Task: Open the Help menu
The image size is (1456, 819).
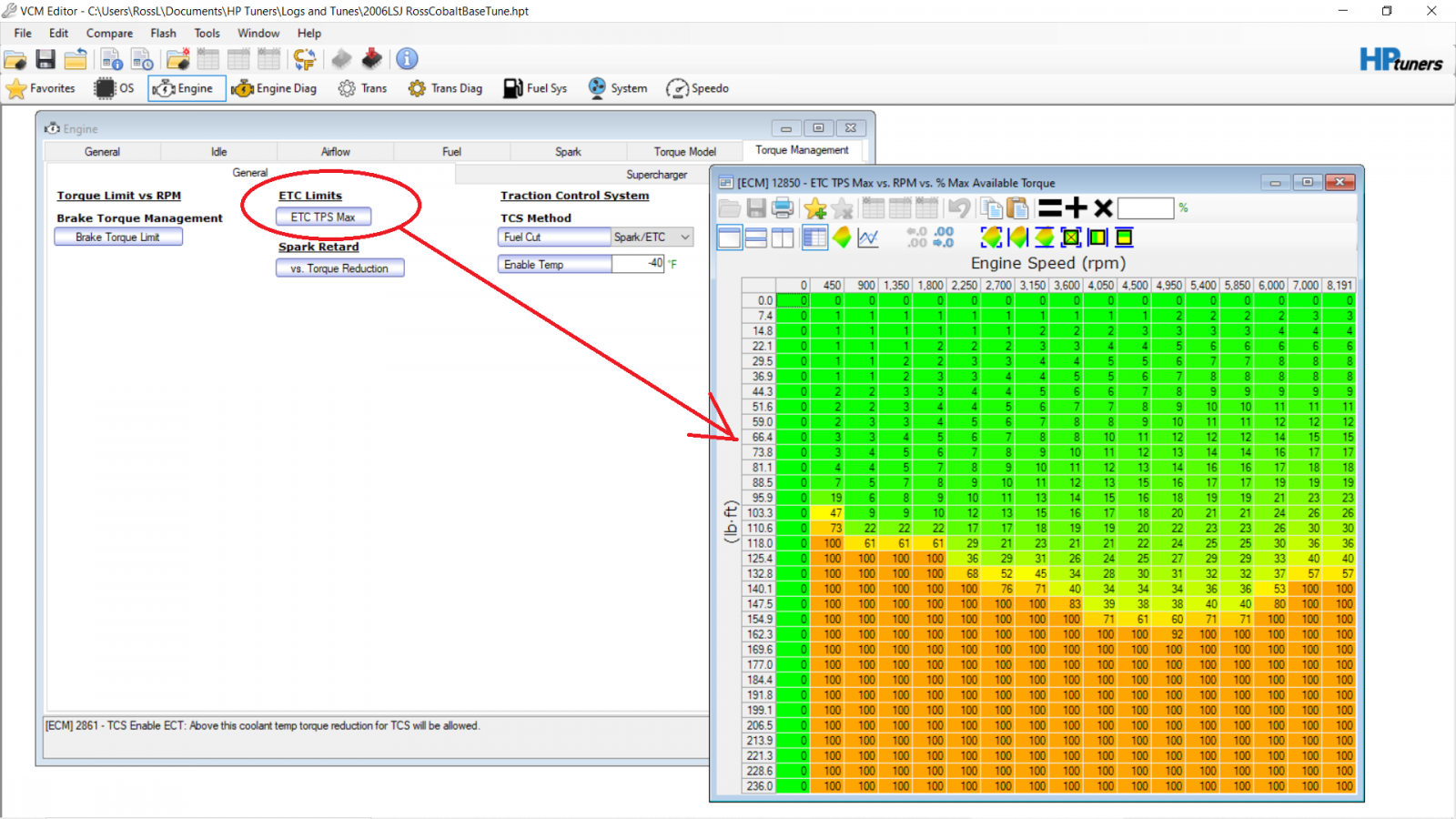Action: (309, 34)
